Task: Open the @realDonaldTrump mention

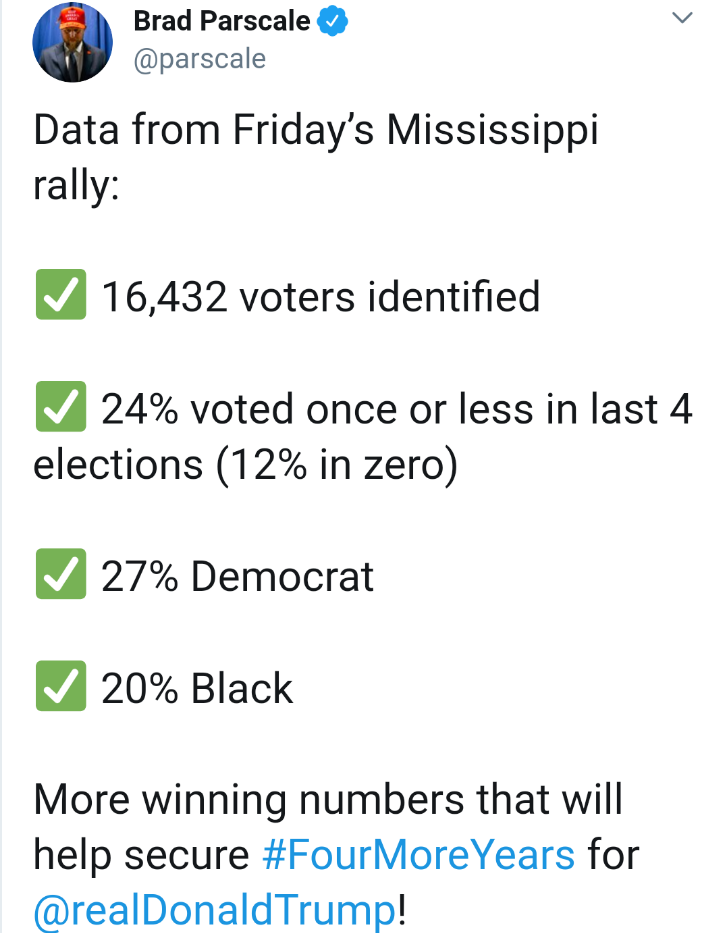Action: coord(215,910)
